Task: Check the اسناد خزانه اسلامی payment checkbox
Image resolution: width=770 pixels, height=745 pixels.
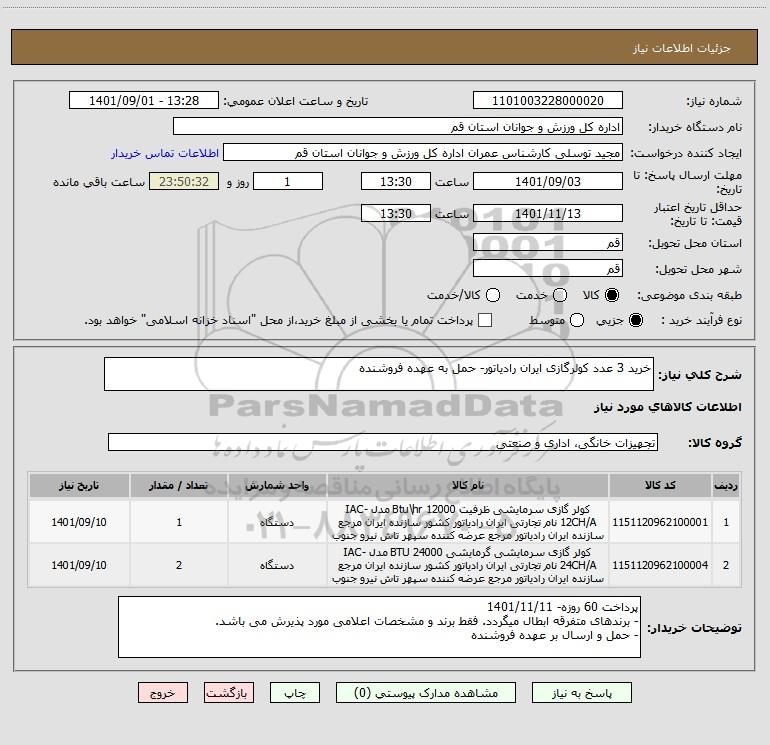Action: (x=485, y=320)
